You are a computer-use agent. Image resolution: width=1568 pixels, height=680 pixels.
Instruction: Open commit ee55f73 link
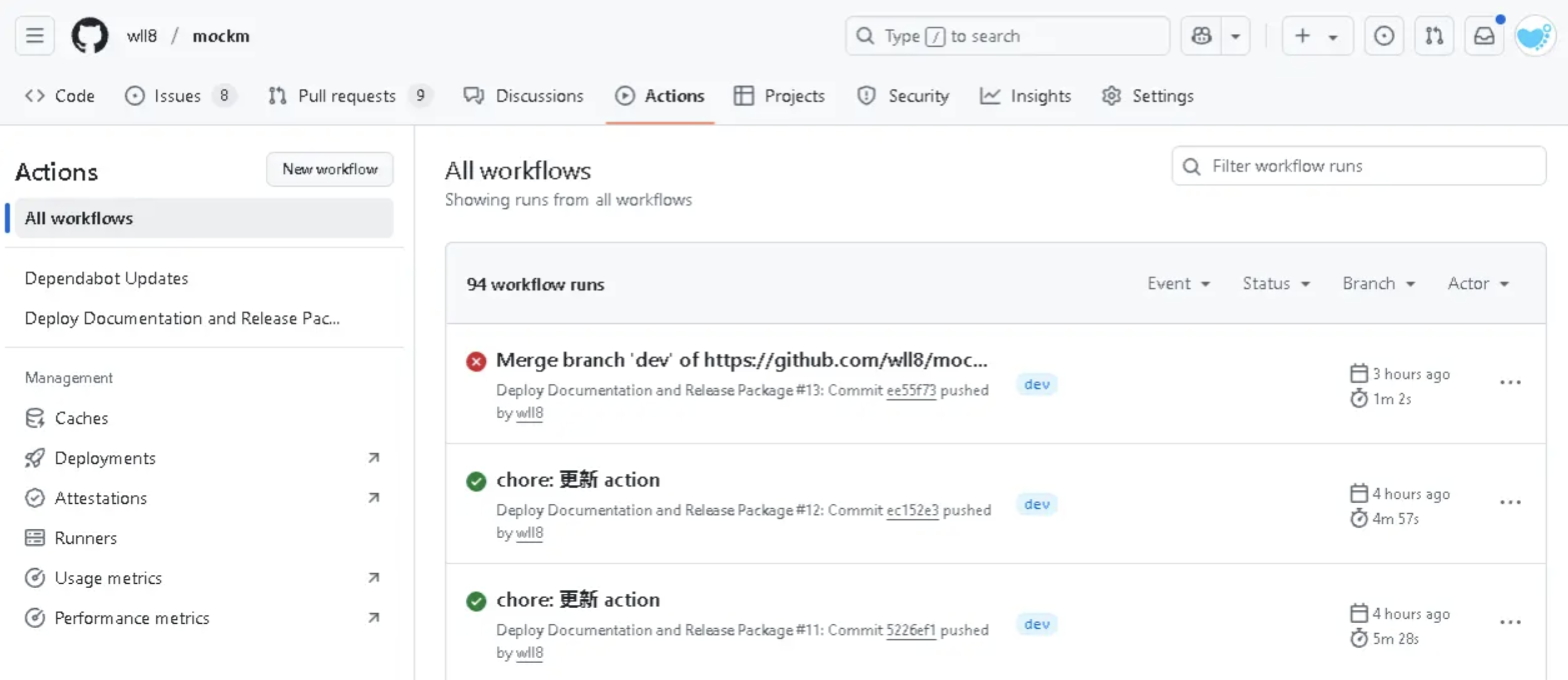pos(911,391)
